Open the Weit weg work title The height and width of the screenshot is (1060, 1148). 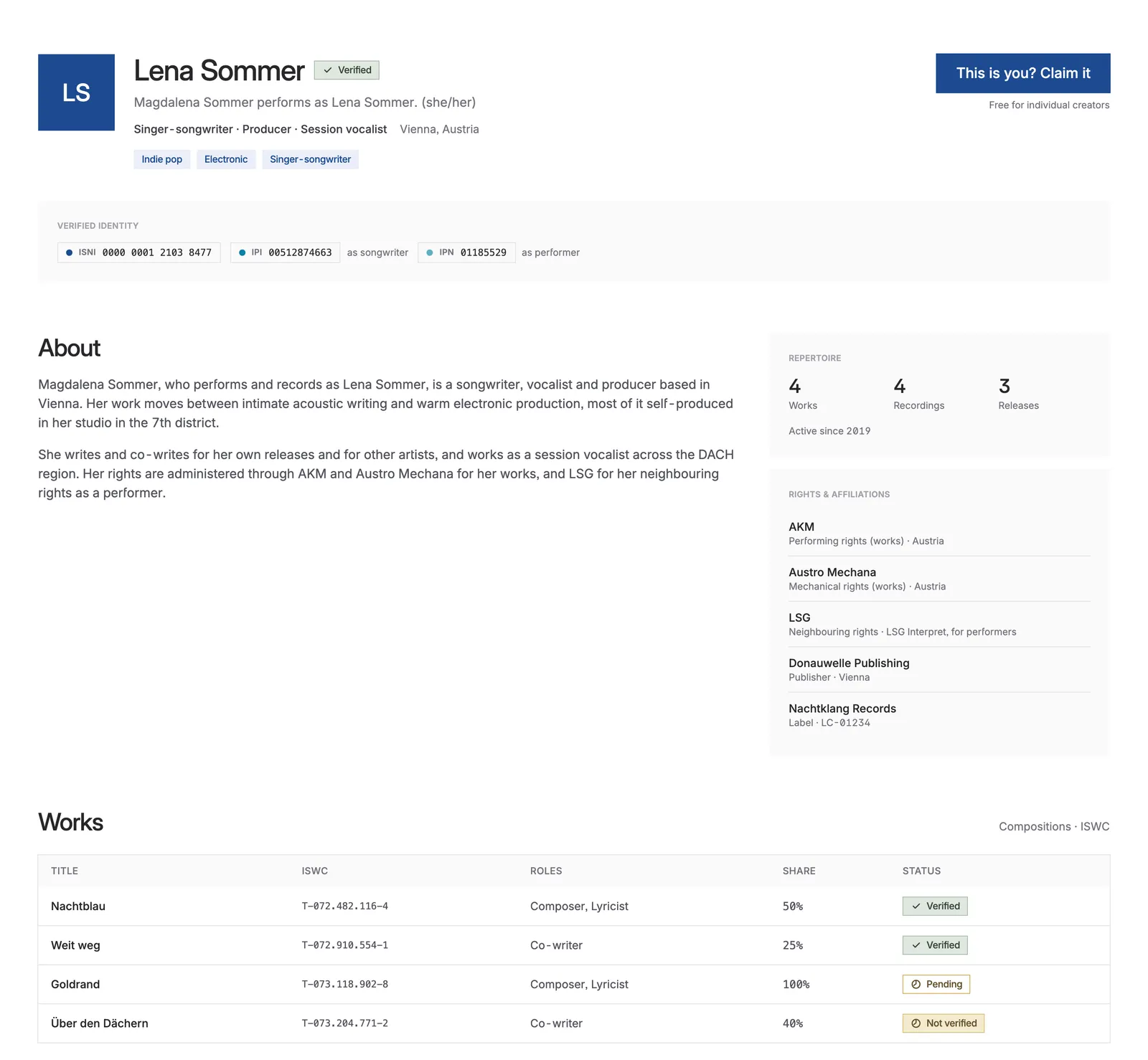point(75,945)
